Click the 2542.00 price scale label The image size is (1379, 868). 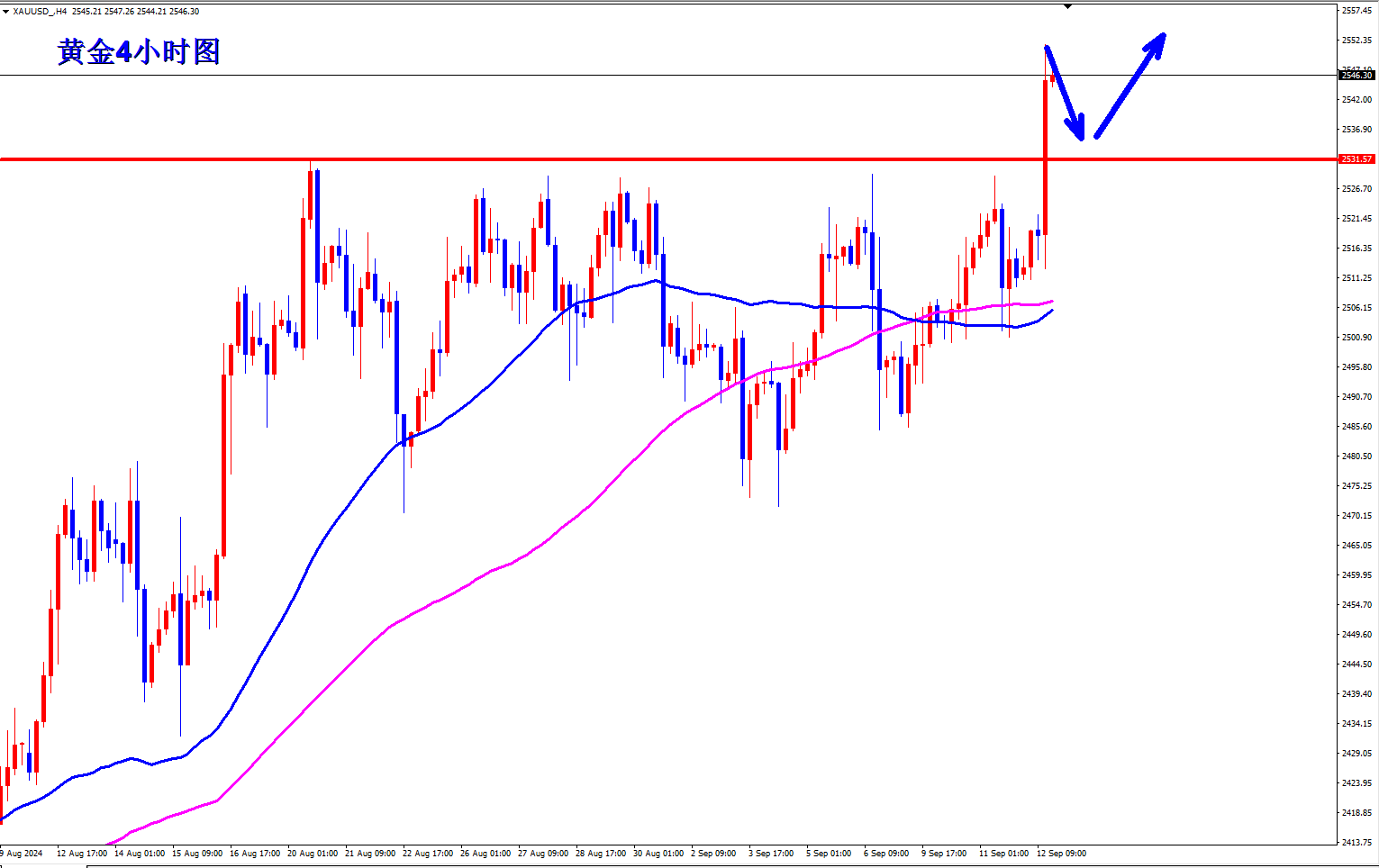tap(1356, 100)
